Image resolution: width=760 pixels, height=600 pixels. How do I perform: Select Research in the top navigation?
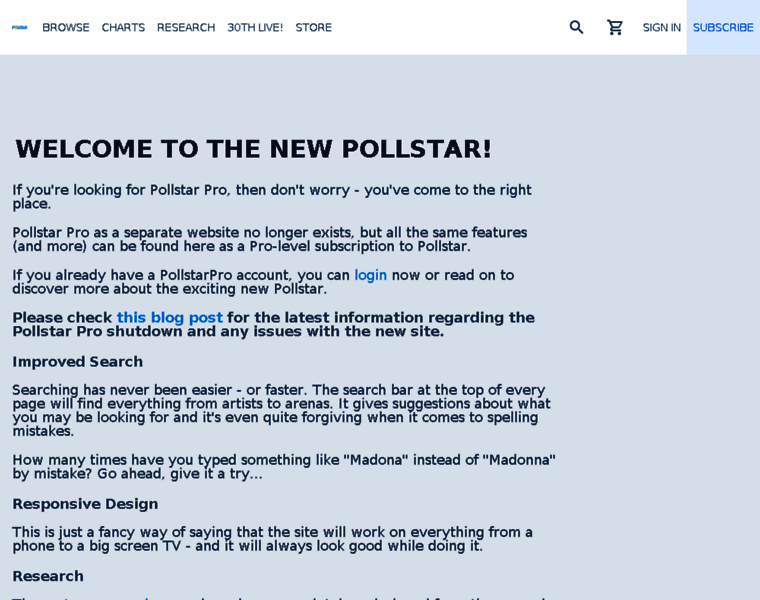pos(186,27)
